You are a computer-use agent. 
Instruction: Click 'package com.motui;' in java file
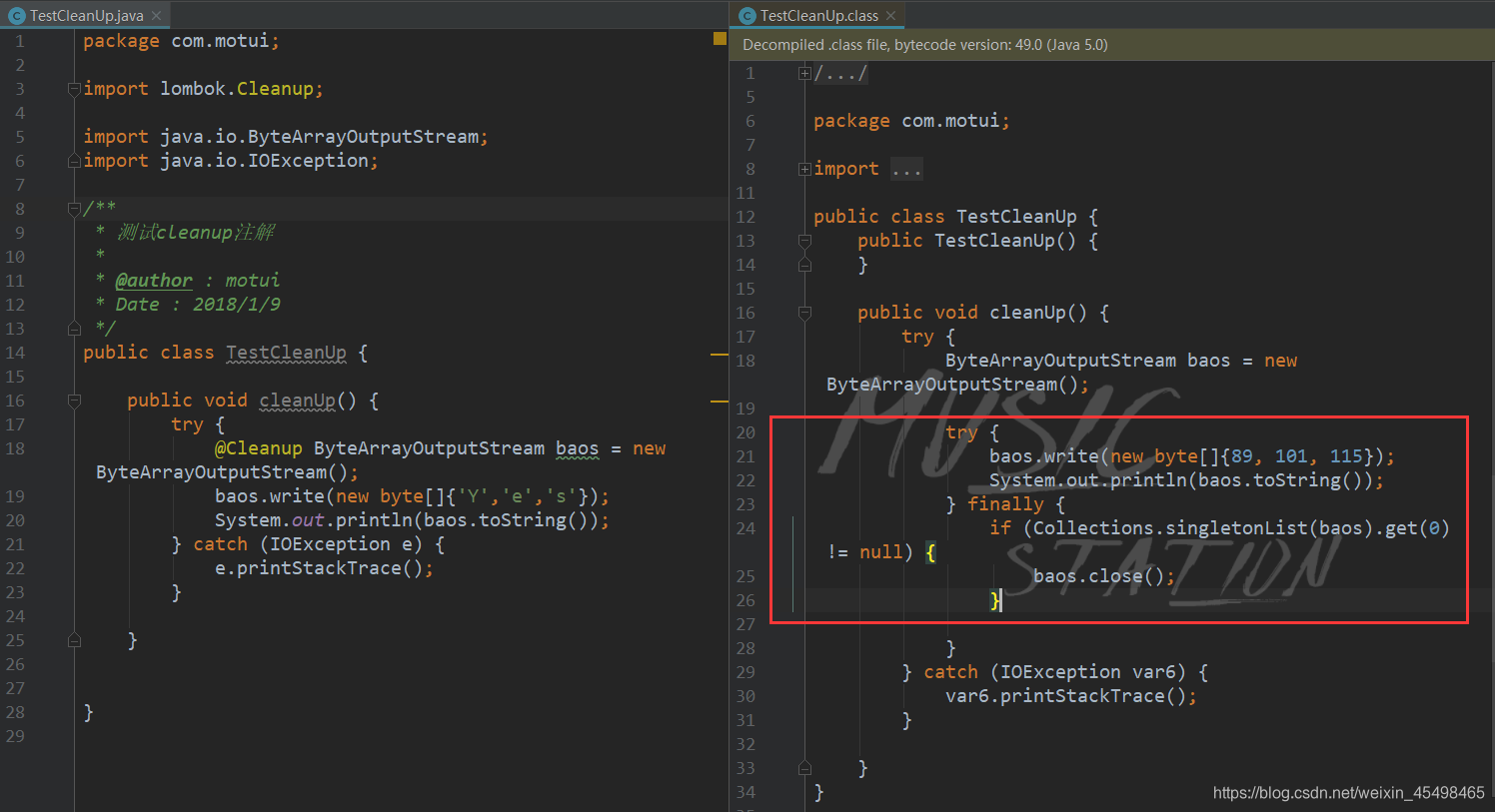pyautogui.click(x=181, y=41)
